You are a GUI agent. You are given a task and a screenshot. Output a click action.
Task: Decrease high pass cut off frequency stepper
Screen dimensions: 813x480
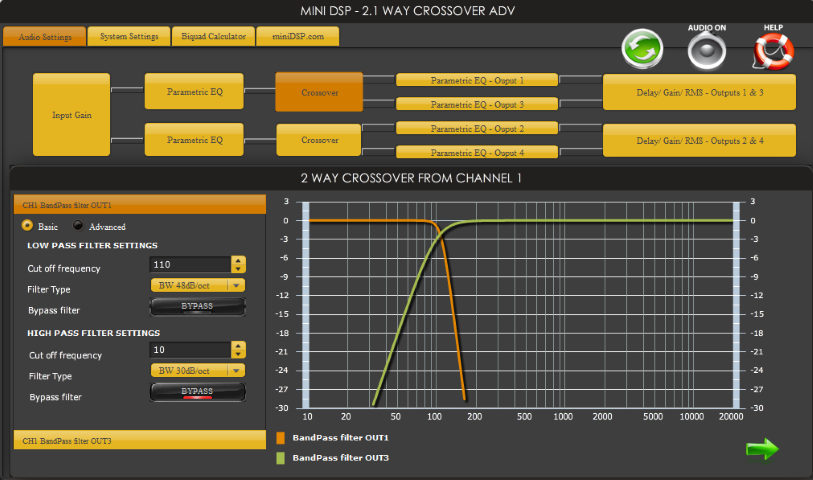pos(238,354)
